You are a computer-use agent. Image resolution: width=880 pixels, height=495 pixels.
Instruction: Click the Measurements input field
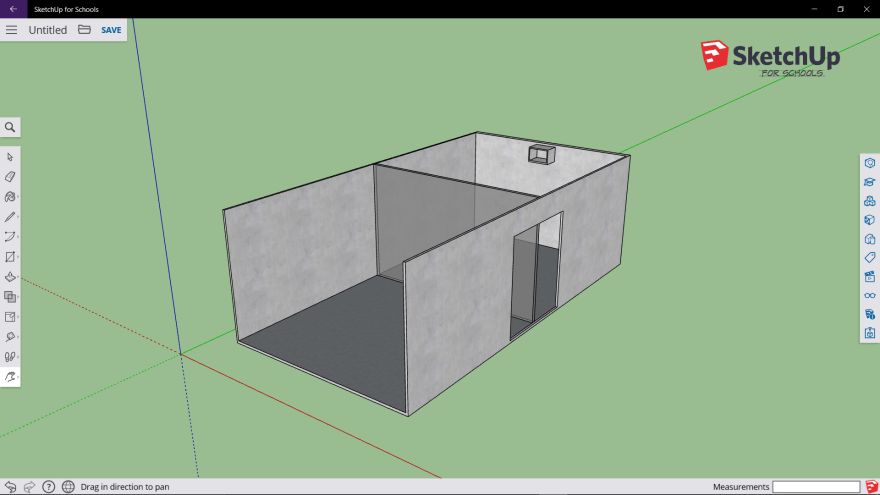pos(815,487)
